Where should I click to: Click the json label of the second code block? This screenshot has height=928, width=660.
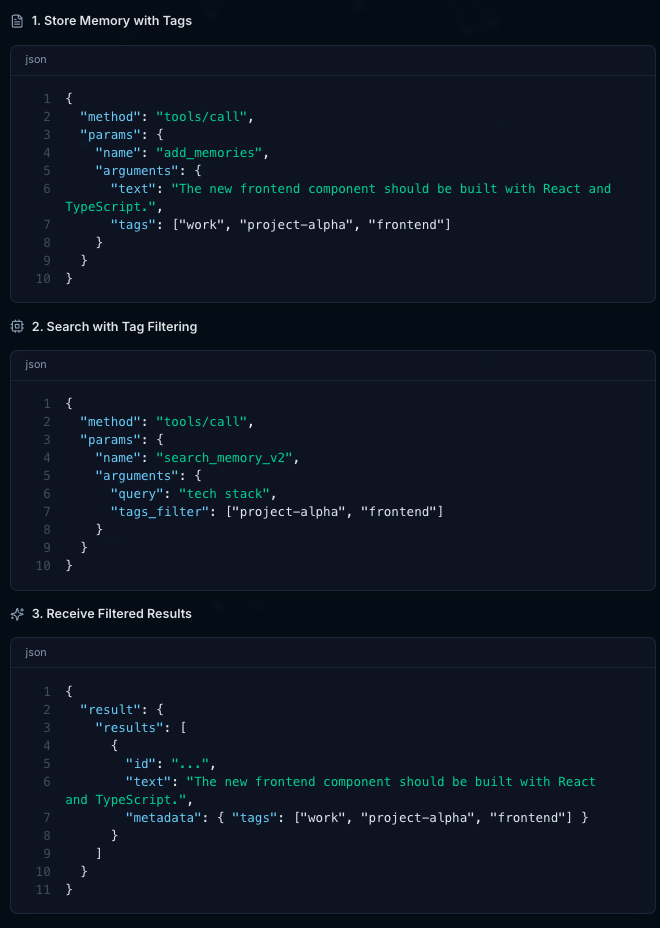tap(36, 364)
